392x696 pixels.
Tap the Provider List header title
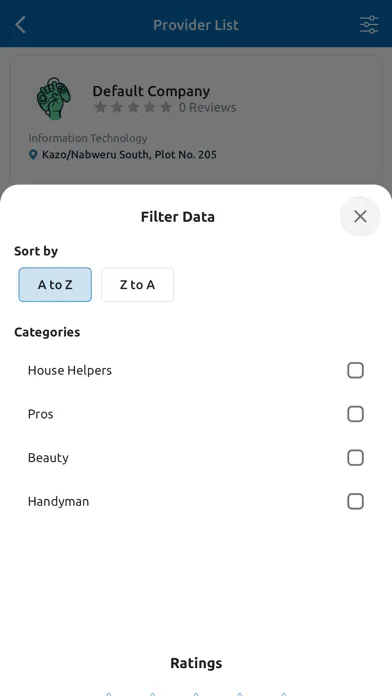click(196, 25)
